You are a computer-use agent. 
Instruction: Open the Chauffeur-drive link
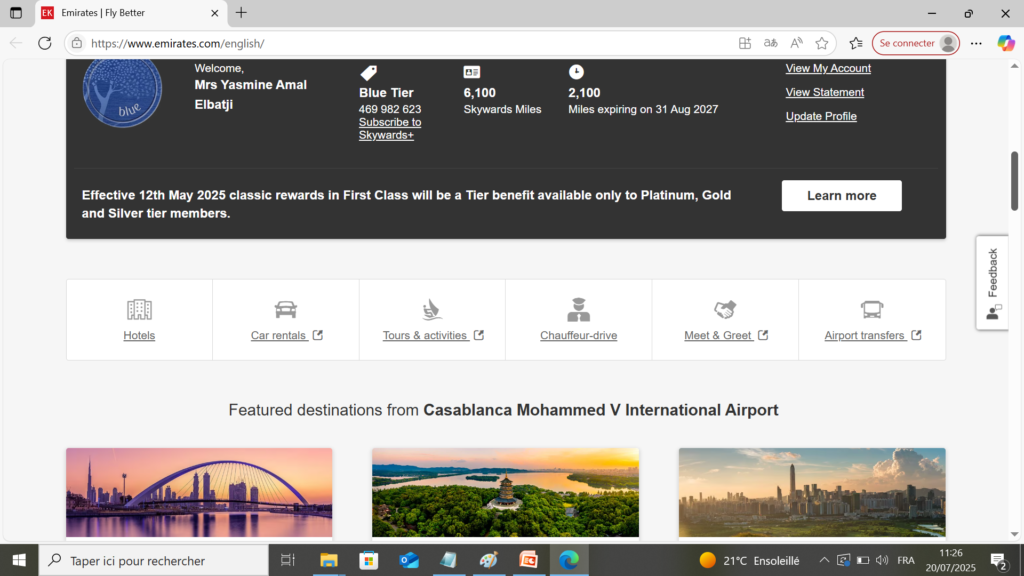click(x=579, y=335)
